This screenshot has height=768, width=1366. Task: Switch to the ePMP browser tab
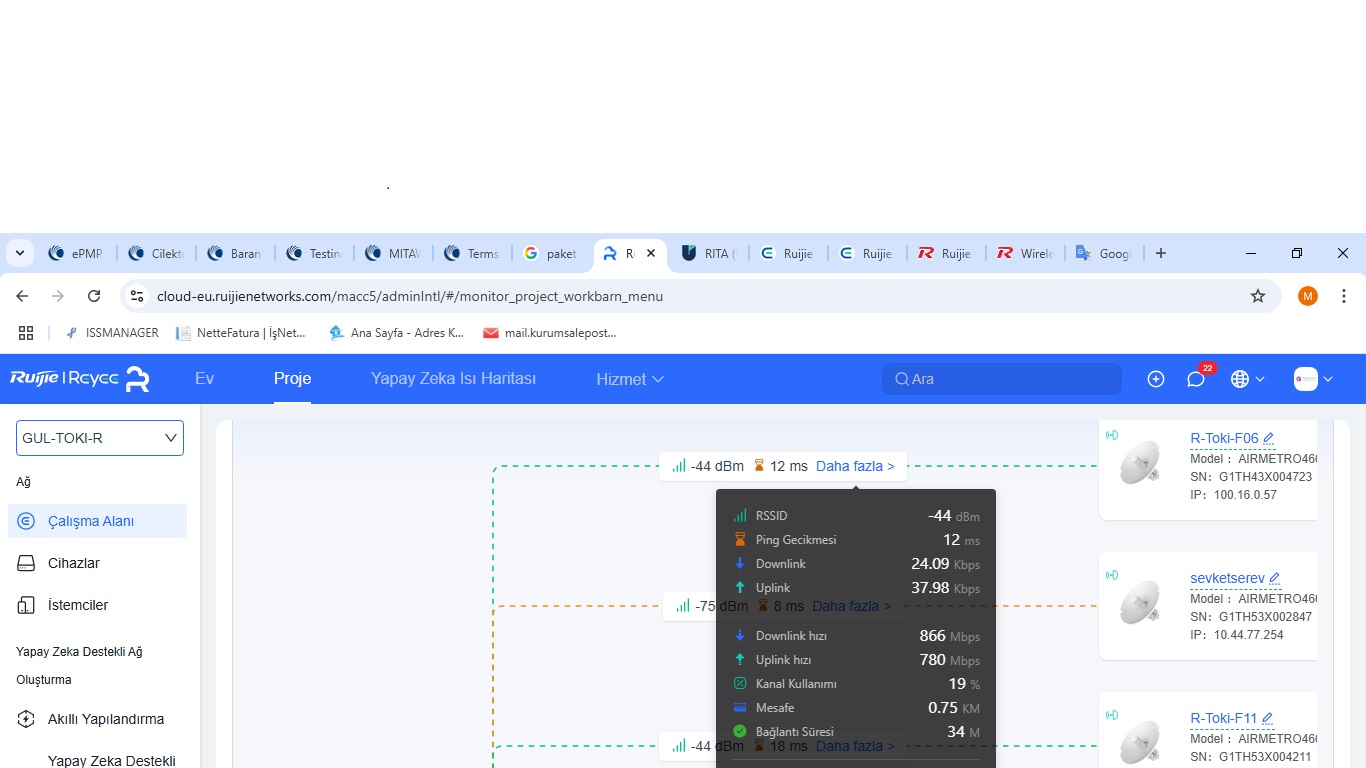tap(79, 254)
